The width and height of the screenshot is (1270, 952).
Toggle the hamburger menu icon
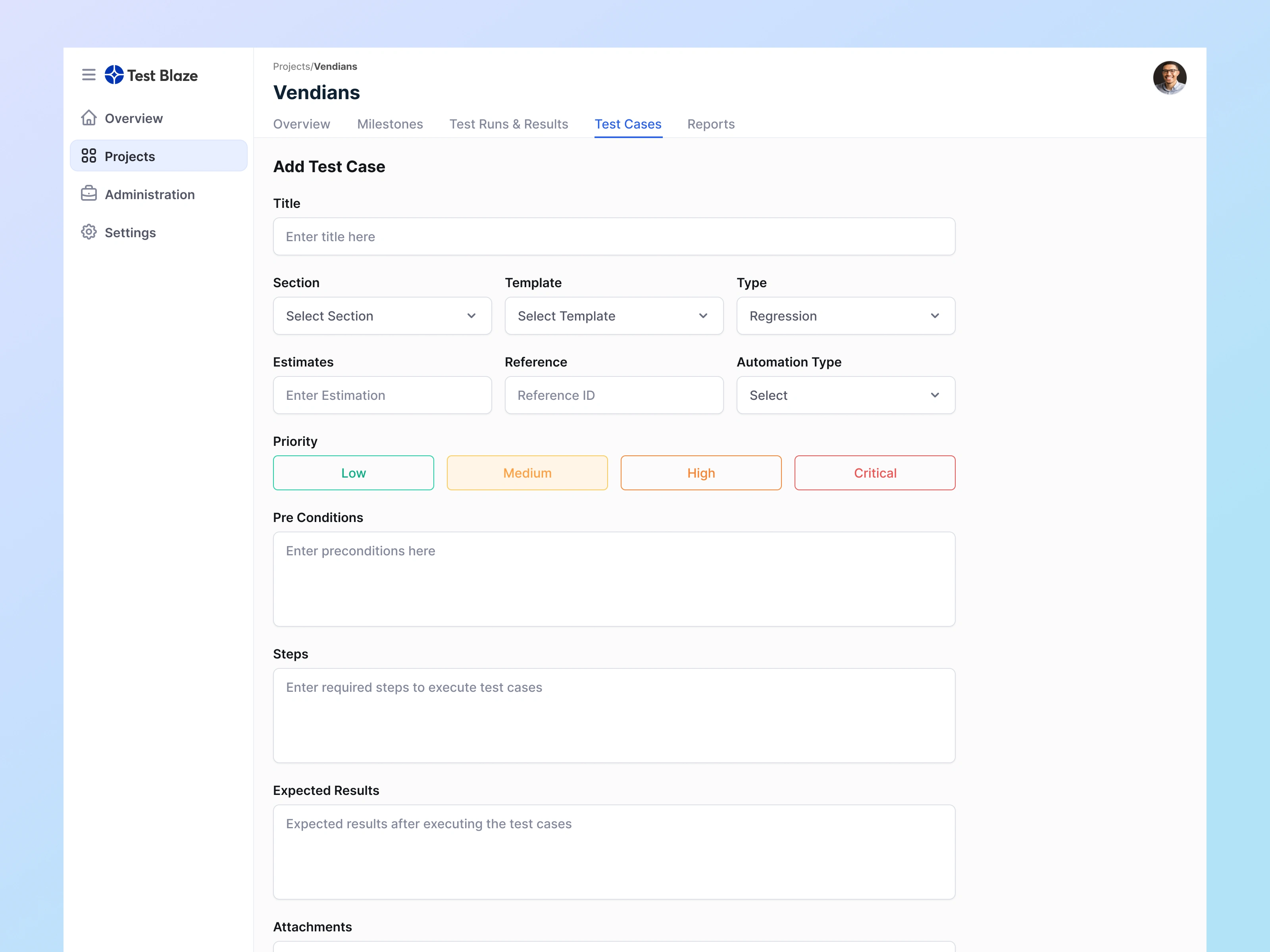point(89,75)
